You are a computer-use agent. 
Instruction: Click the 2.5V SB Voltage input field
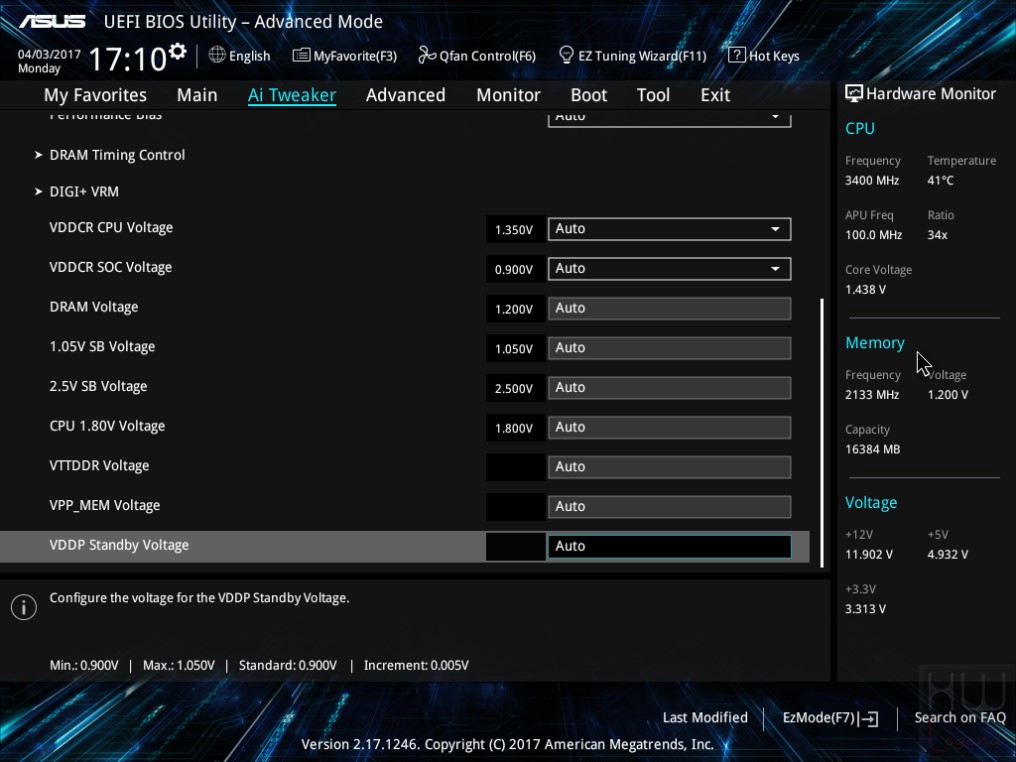point(669,387)
